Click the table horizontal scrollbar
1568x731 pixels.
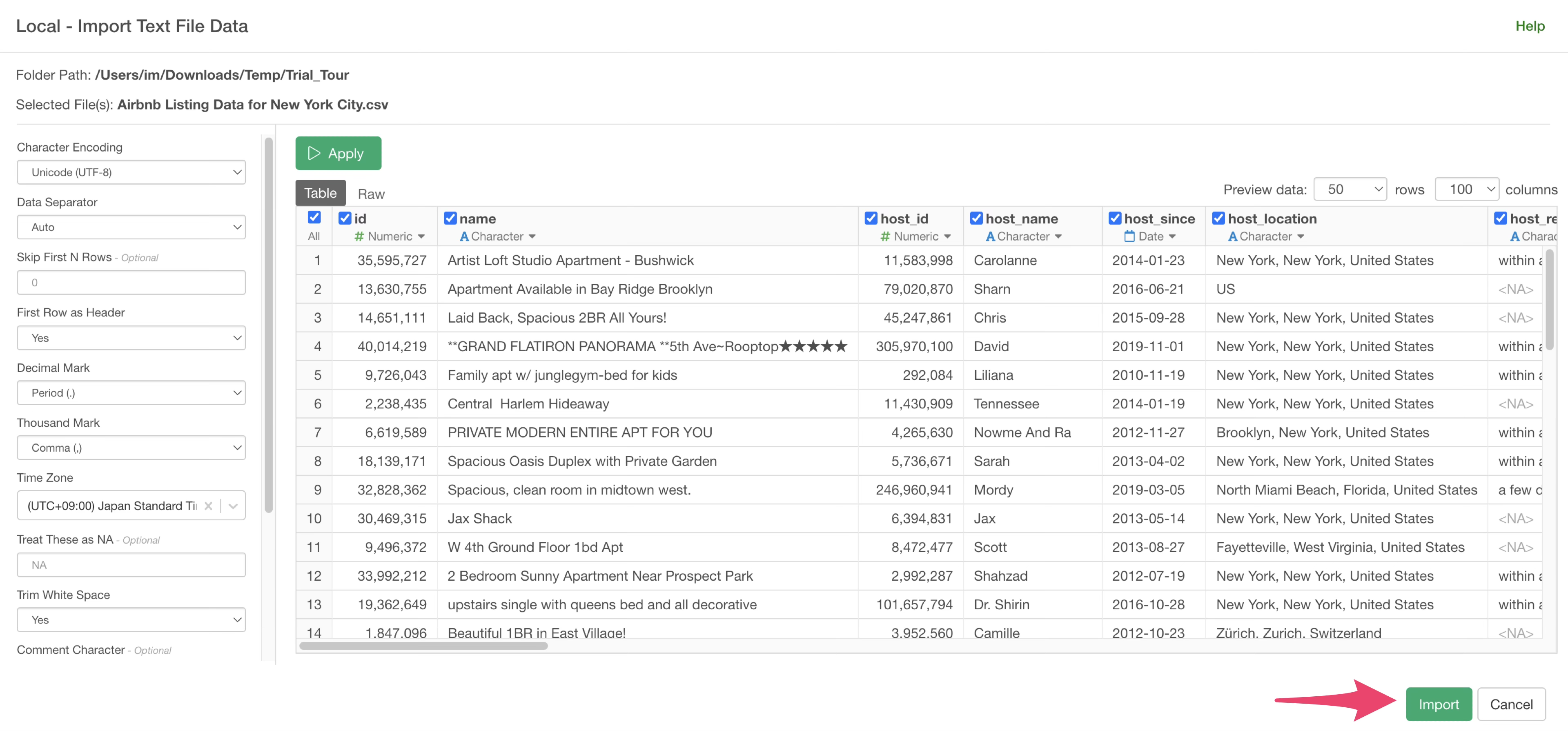[424, 646]
